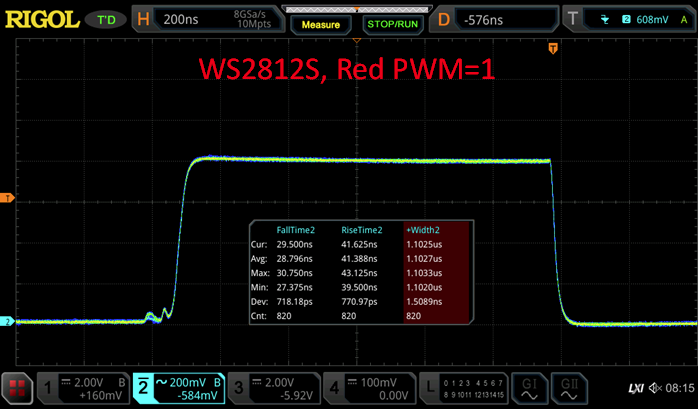Screen dimensions: 698x409
Task: Toggle the STOP/RUN button
Action: [x=393, y=24]
